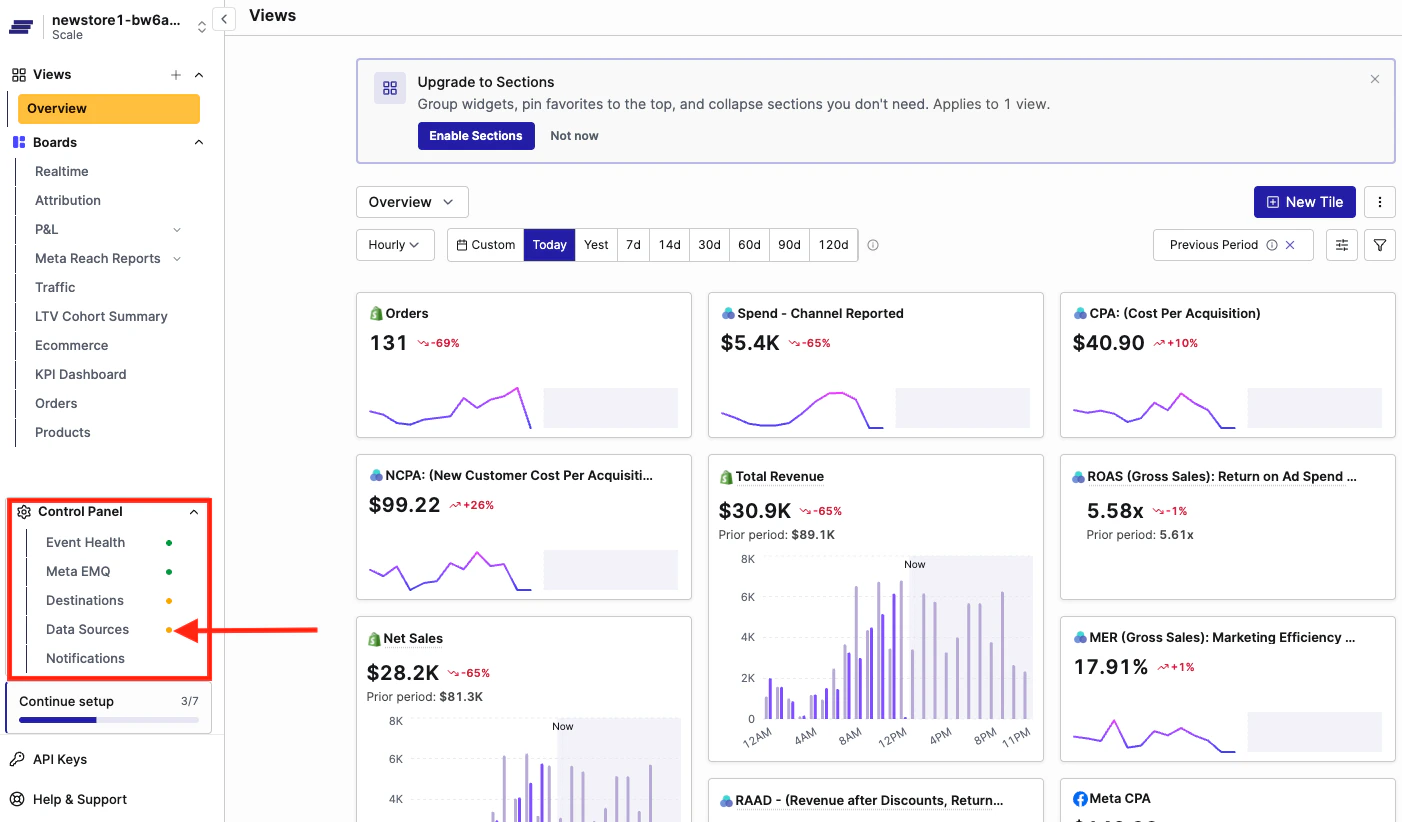
Task: Select the 120d date range
Action: click(x=834, y=245)
